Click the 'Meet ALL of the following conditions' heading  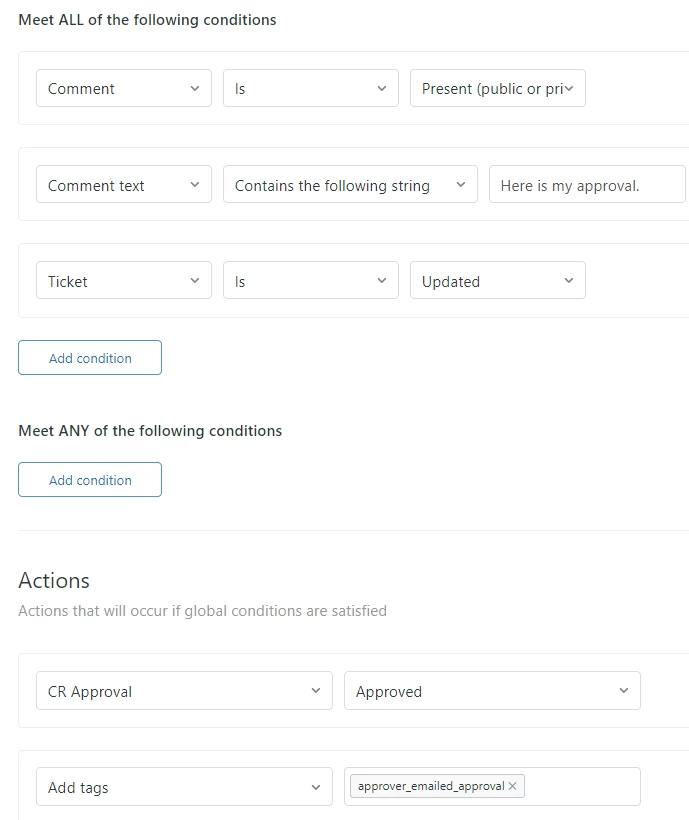(x=147, y=20)
